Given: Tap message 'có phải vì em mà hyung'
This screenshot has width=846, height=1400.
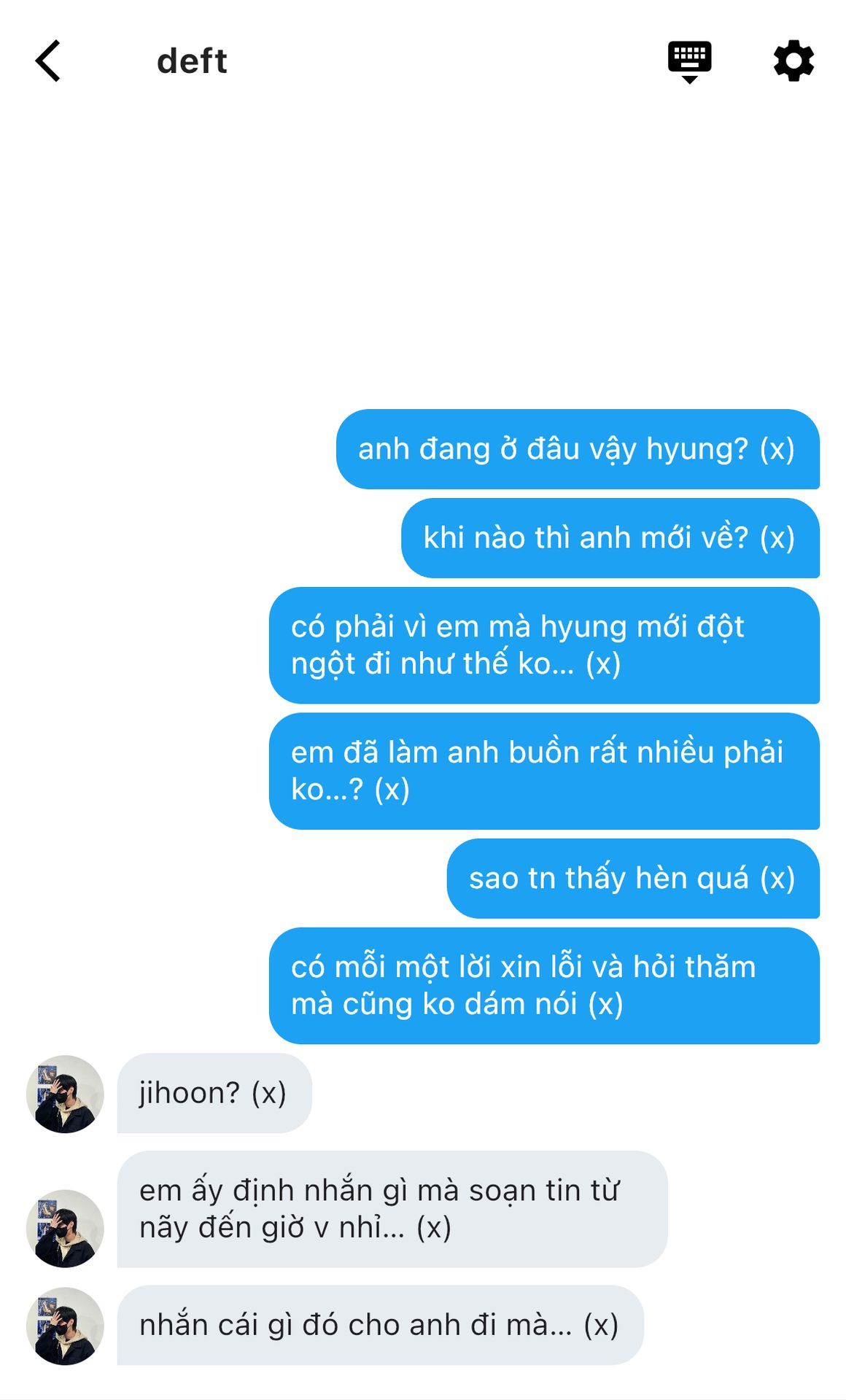Looking at the screenshot, I should pyautogui.click(x=544, y=645).
